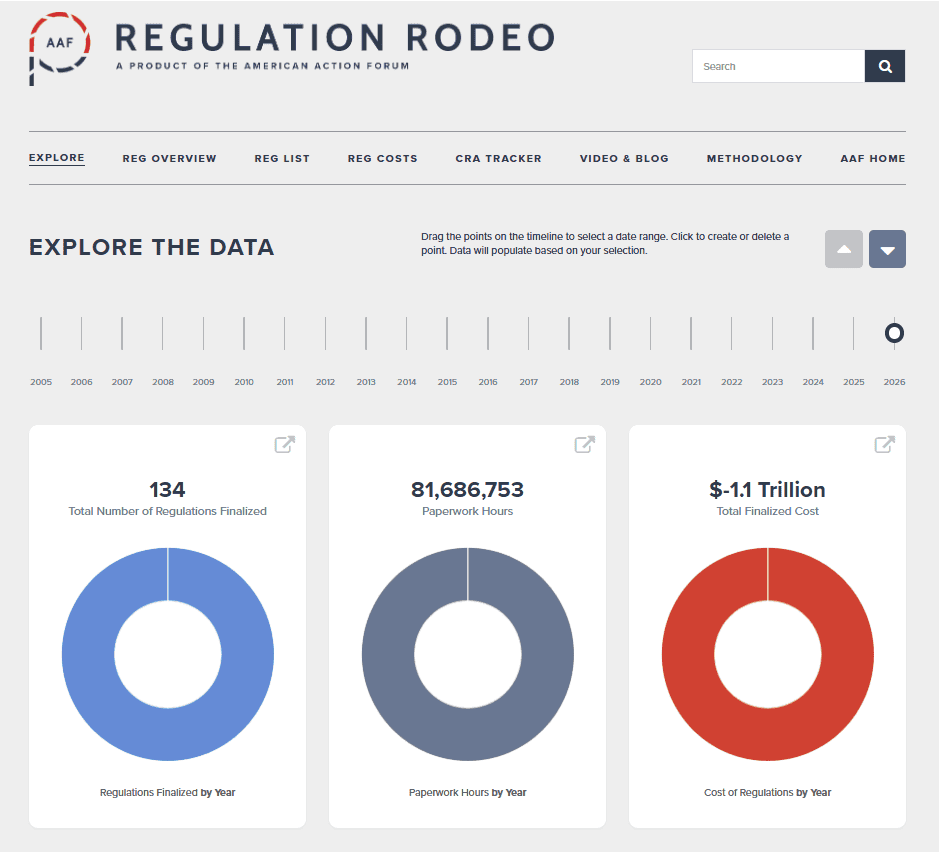Click the 134 regulations total figure

tap(167, 490)
